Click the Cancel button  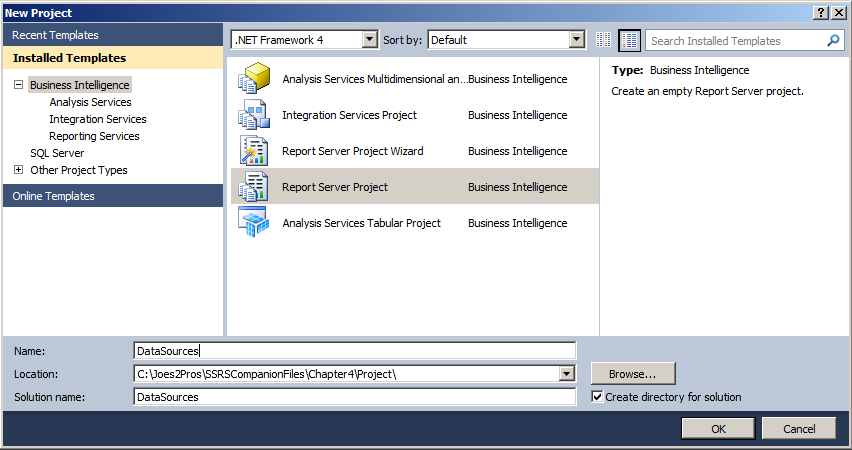point(799,429)
